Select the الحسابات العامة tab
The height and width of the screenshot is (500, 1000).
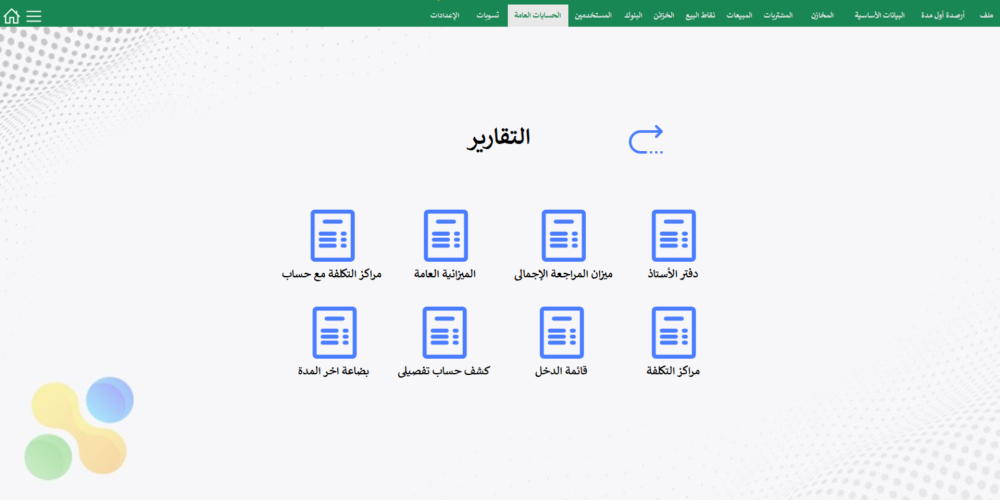(x=537, y=16)
